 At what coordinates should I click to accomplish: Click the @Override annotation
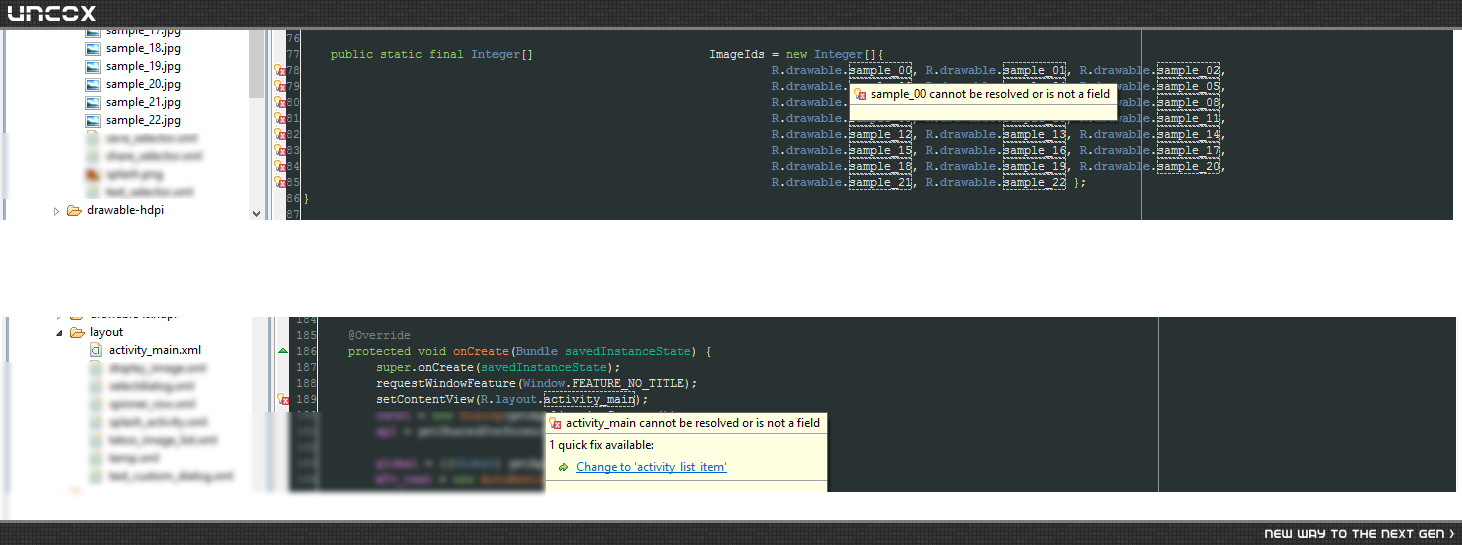click(x=379, y=335)
